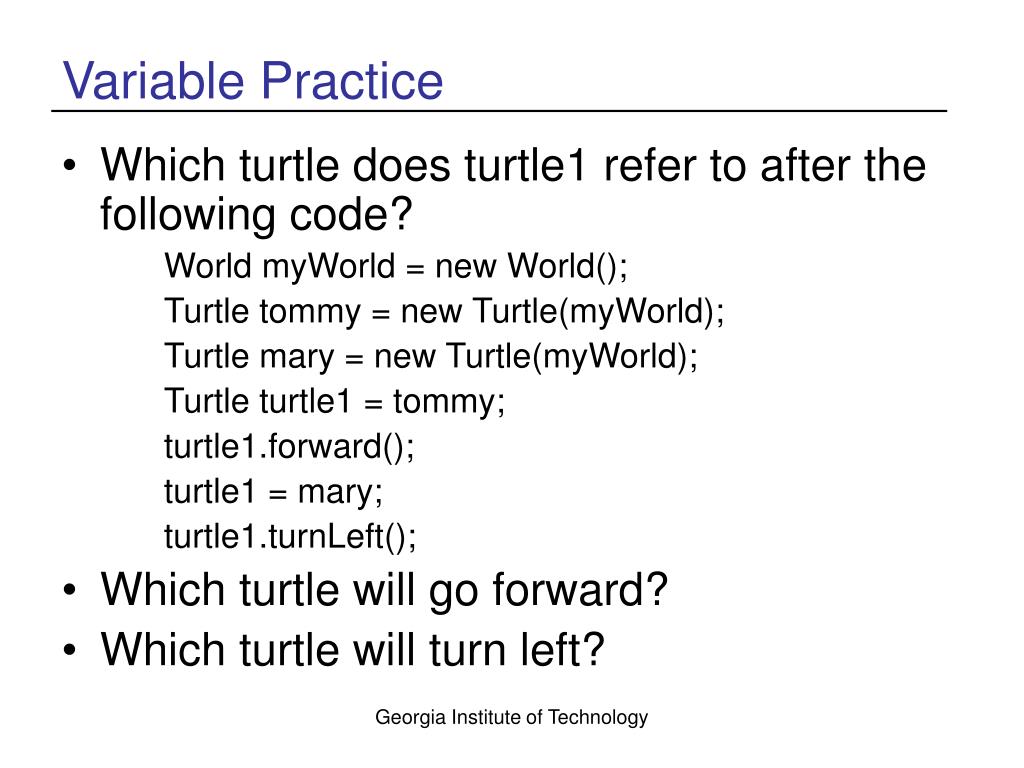Click the word 'following code?' in first bullet
Viewport: 1024px width, 768px height.
pos(256,214)
